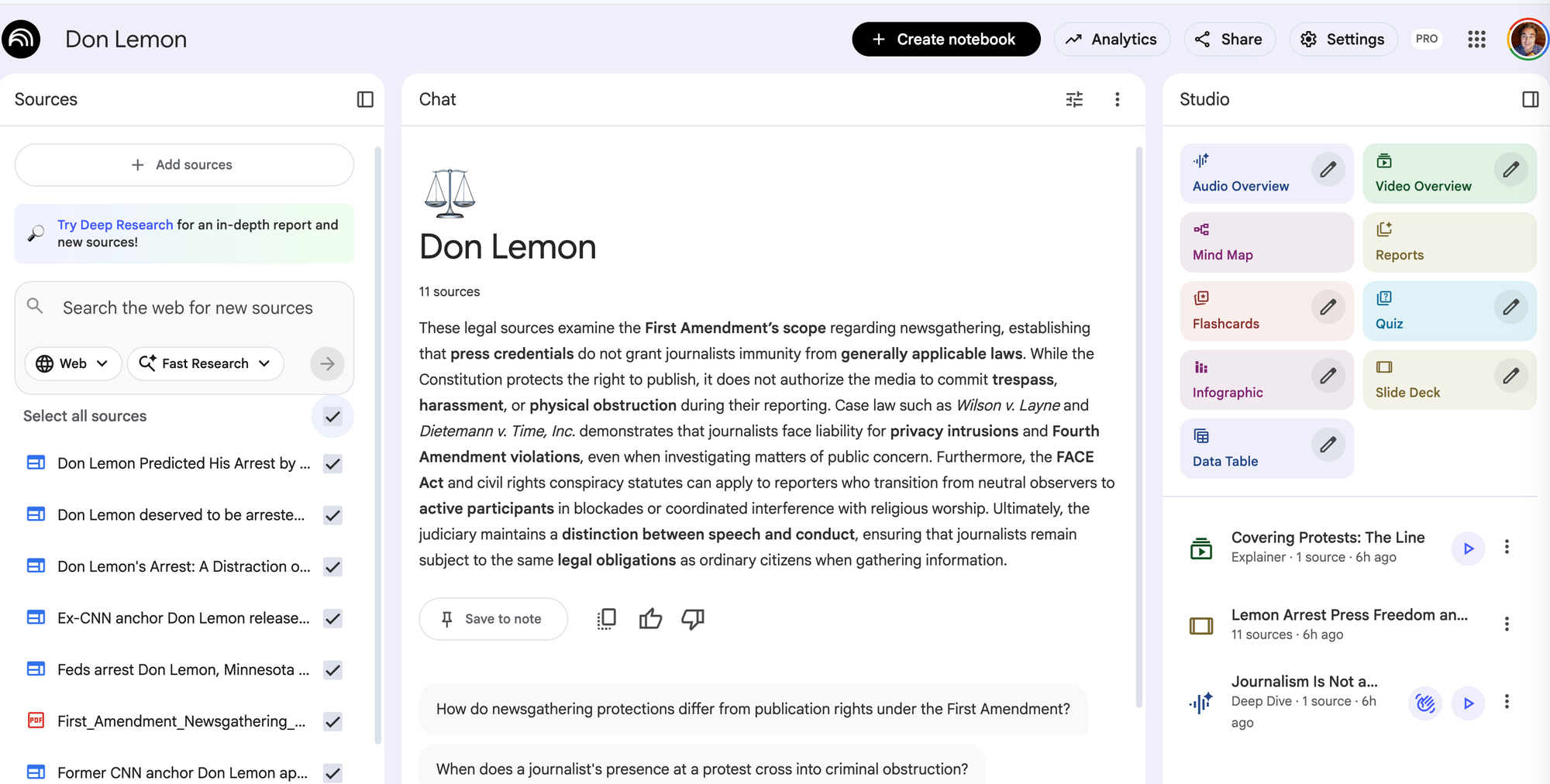The width and height of the screenshot is (1550, 784).
Task: Toggle the Select all sources checkbox
Action: tap(333, 417)
